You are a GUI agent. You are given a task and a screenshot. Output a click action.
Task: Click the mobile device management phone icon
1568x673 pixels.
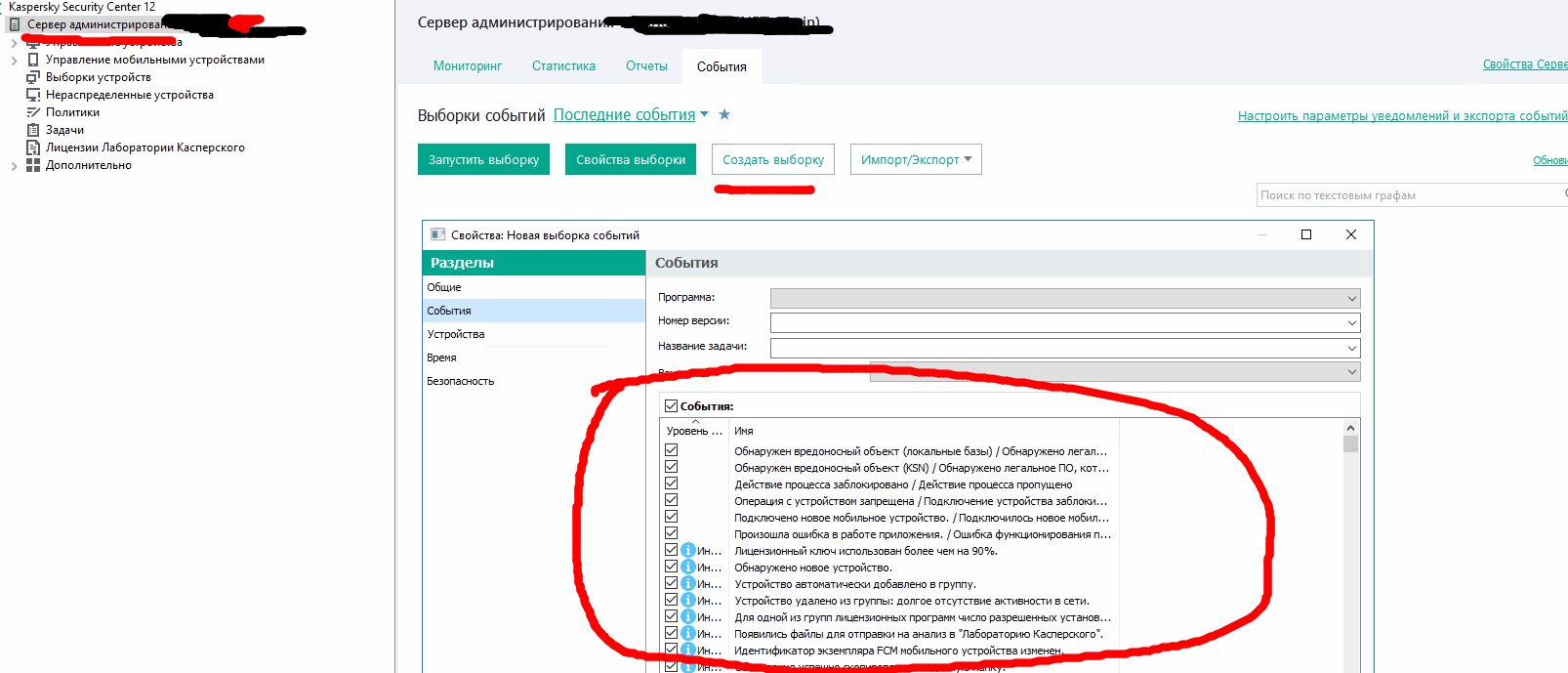pyautogui.click(x=33, y=60)
